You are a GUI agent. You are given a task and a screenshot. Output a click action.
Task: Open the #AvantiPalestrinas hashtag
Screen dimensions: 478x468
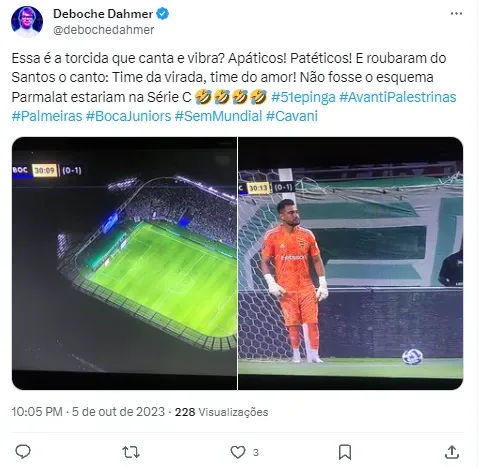tap(398, 97)
